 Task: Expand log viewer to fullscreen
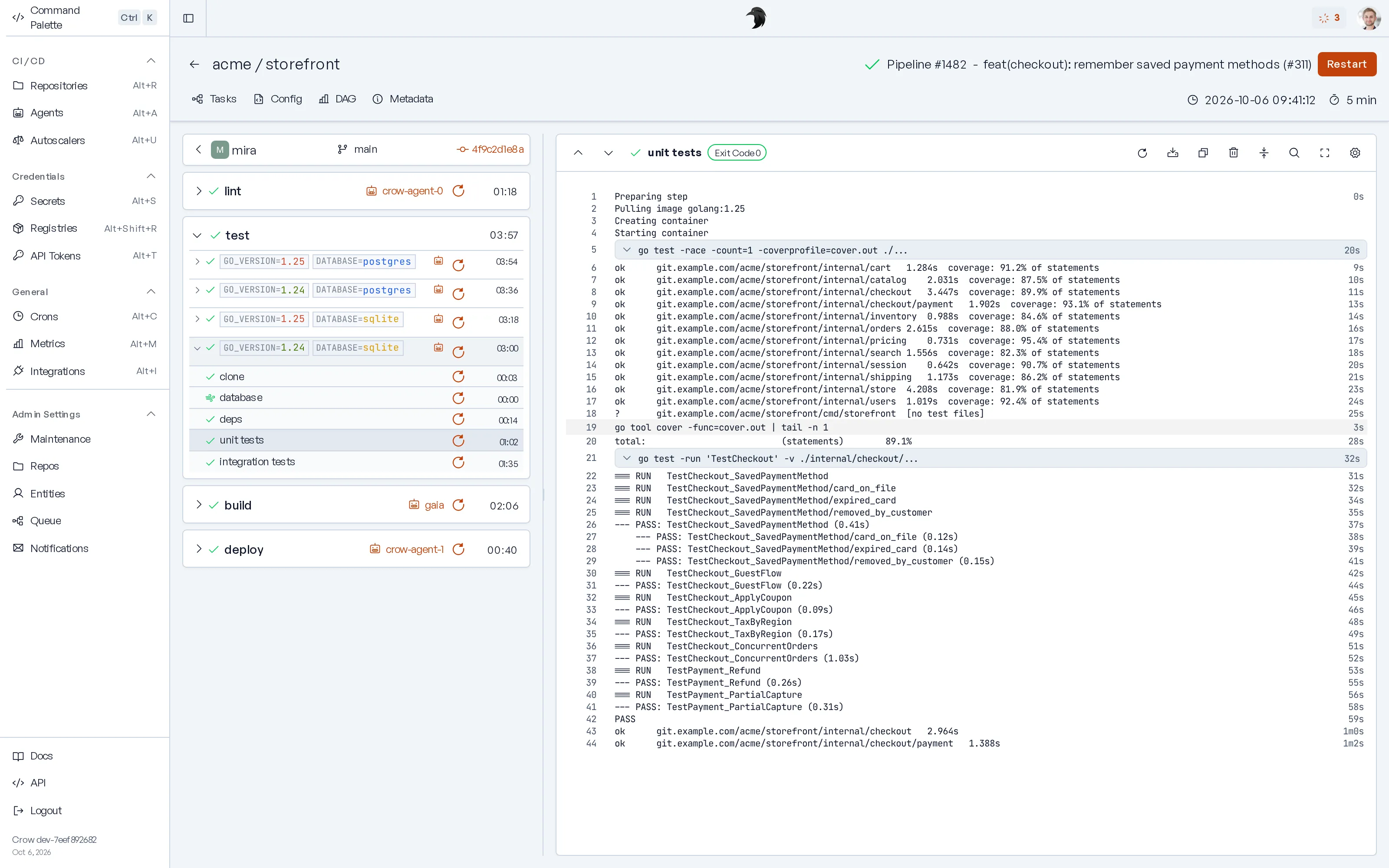[x=1325, y=153]
